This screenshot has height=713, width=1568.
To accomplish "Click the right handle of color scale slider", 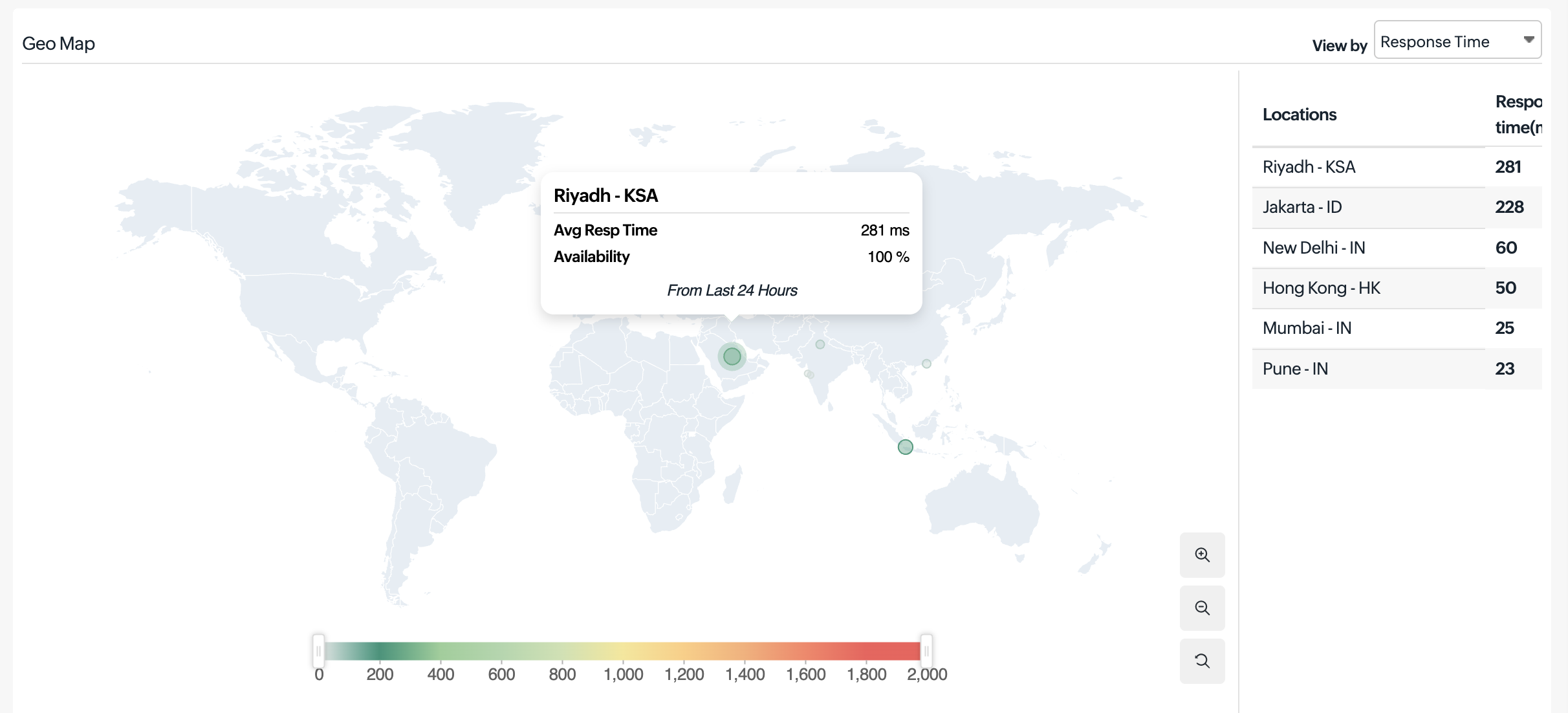I will click(x=926, y=651).
